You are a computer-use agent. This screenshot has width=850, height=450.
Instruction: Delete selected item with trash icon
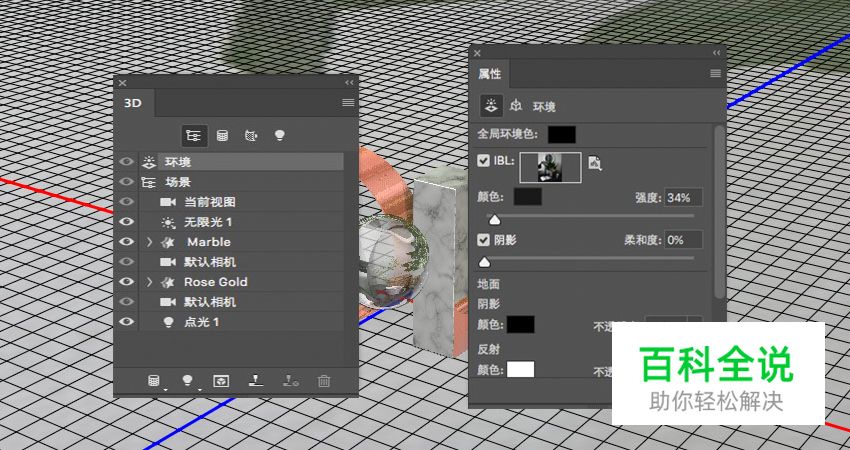coord(324,381)
